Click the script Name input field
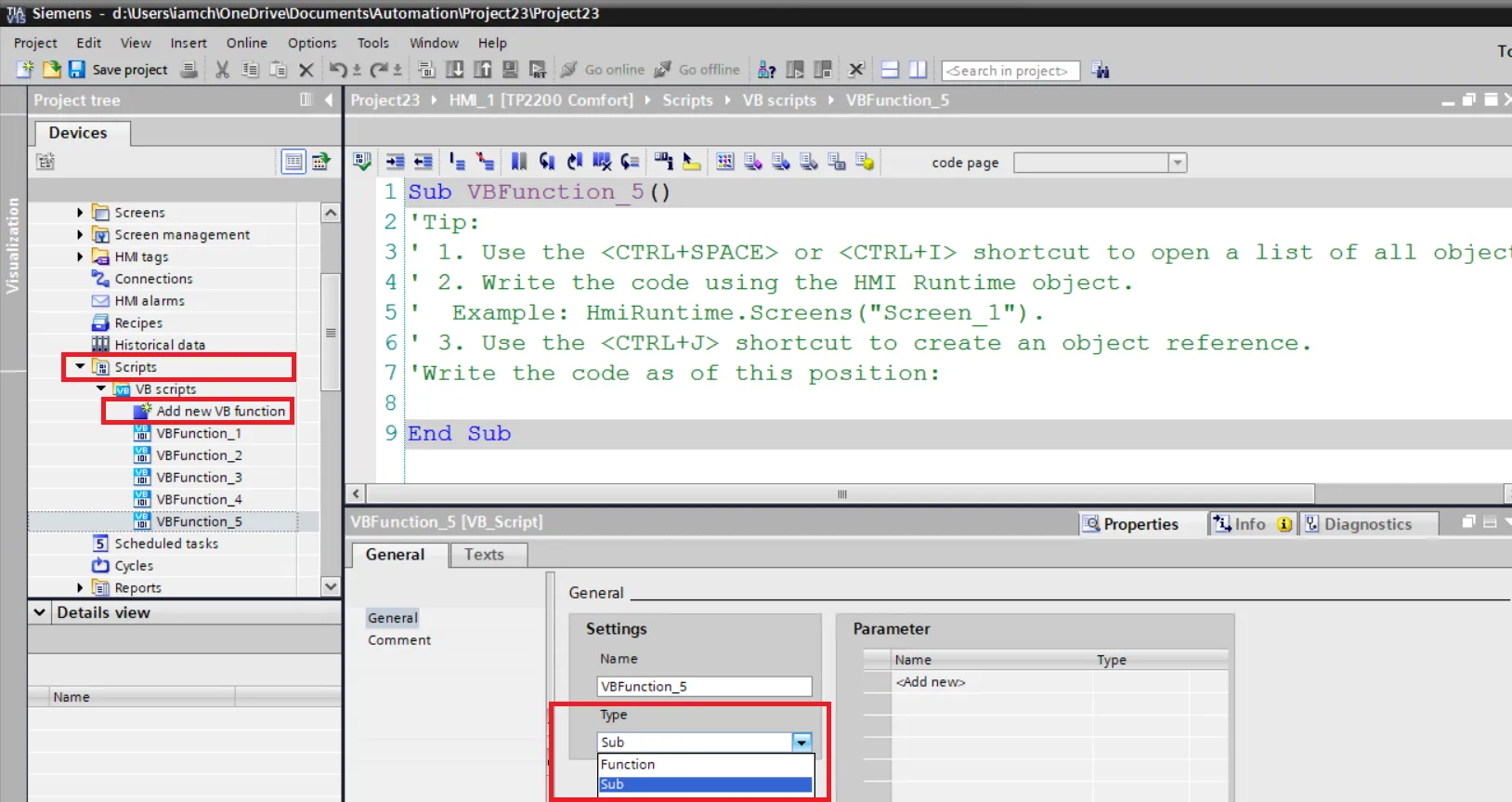1512x802 pixels. click(x=704, y=687)
